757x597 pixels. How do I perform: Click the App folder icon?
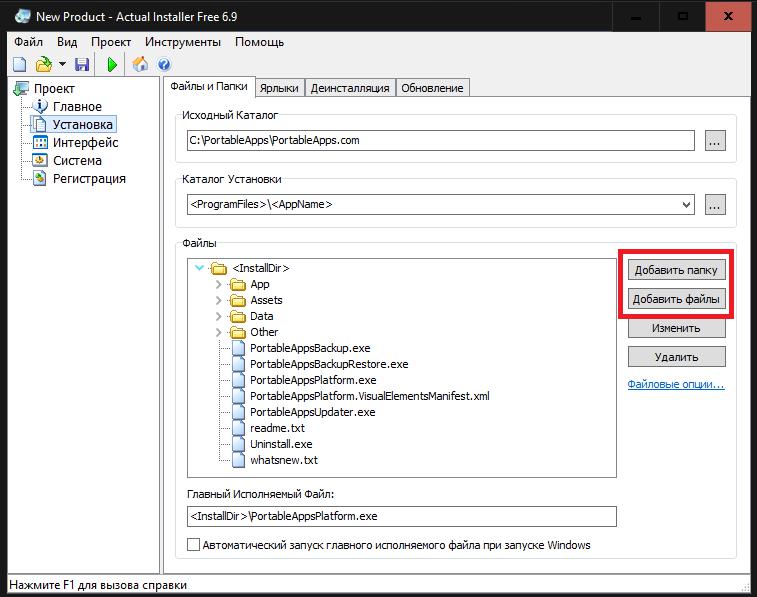click(x=238, y=285)
